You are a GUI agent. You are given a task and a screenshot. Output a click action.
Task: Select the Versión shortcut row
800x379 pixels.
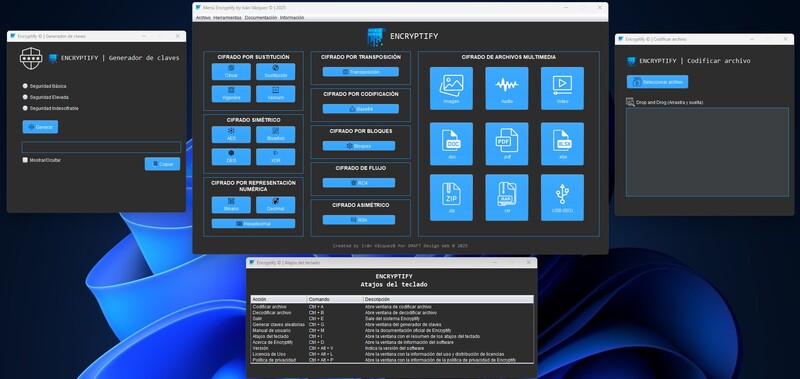(392, 348)
